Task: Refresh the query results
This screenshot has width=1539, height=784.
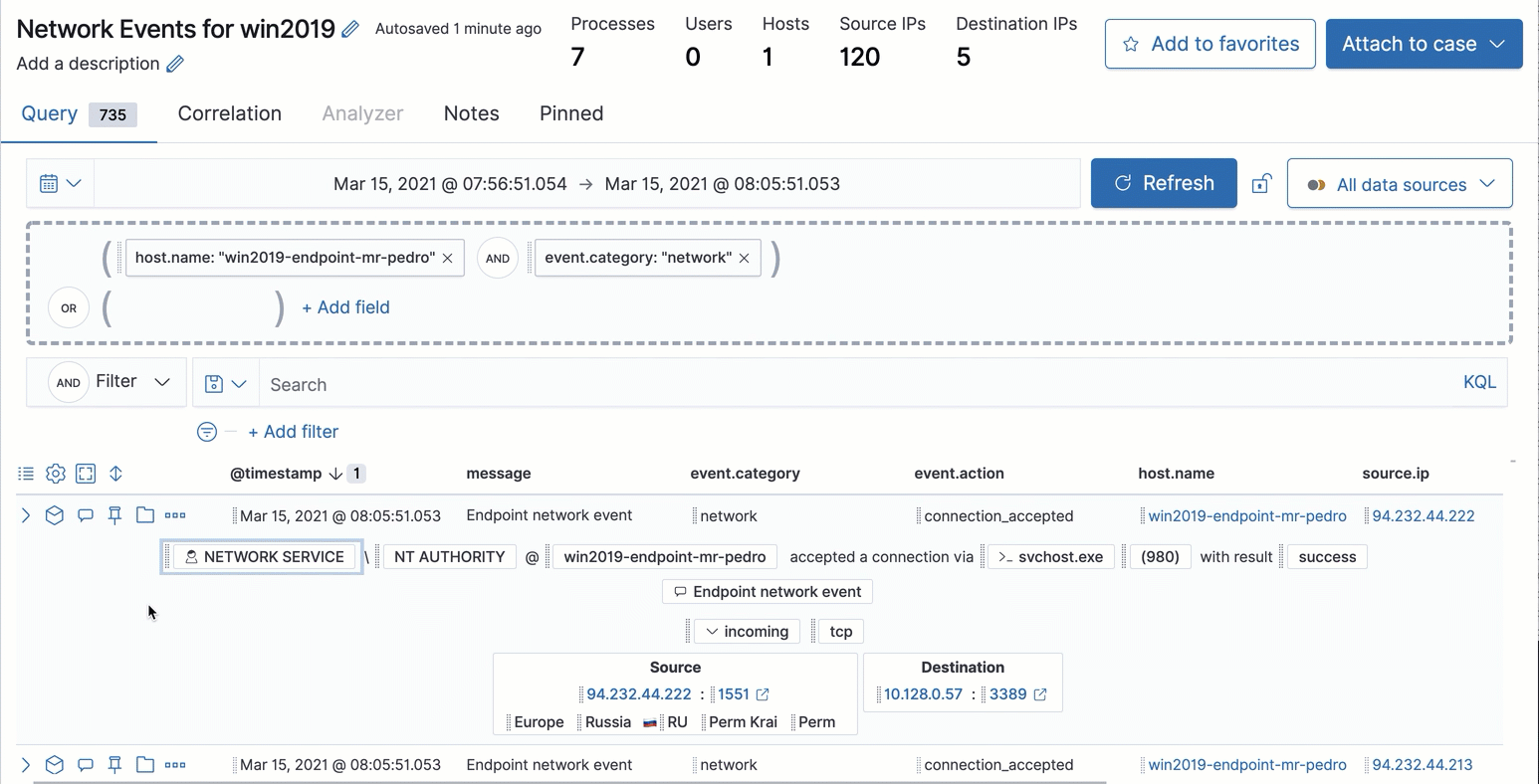Action: click(x=1163, y=183)
